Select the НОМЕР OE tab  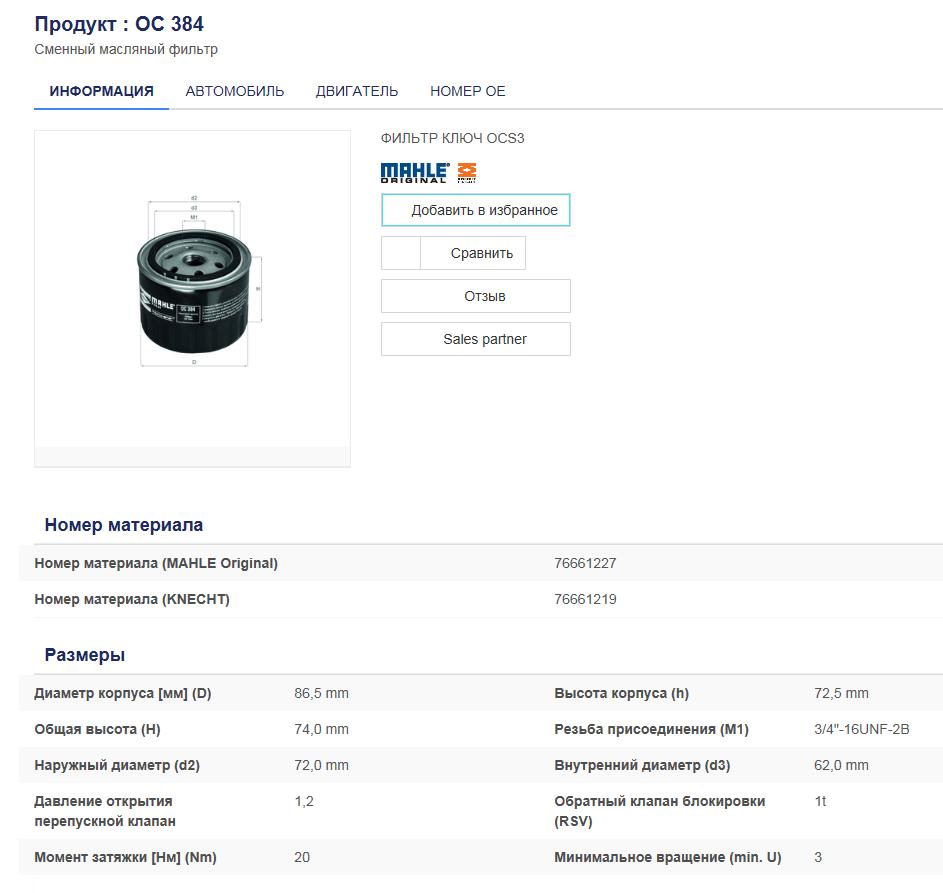pyautogui.click(x=468, y=91)
